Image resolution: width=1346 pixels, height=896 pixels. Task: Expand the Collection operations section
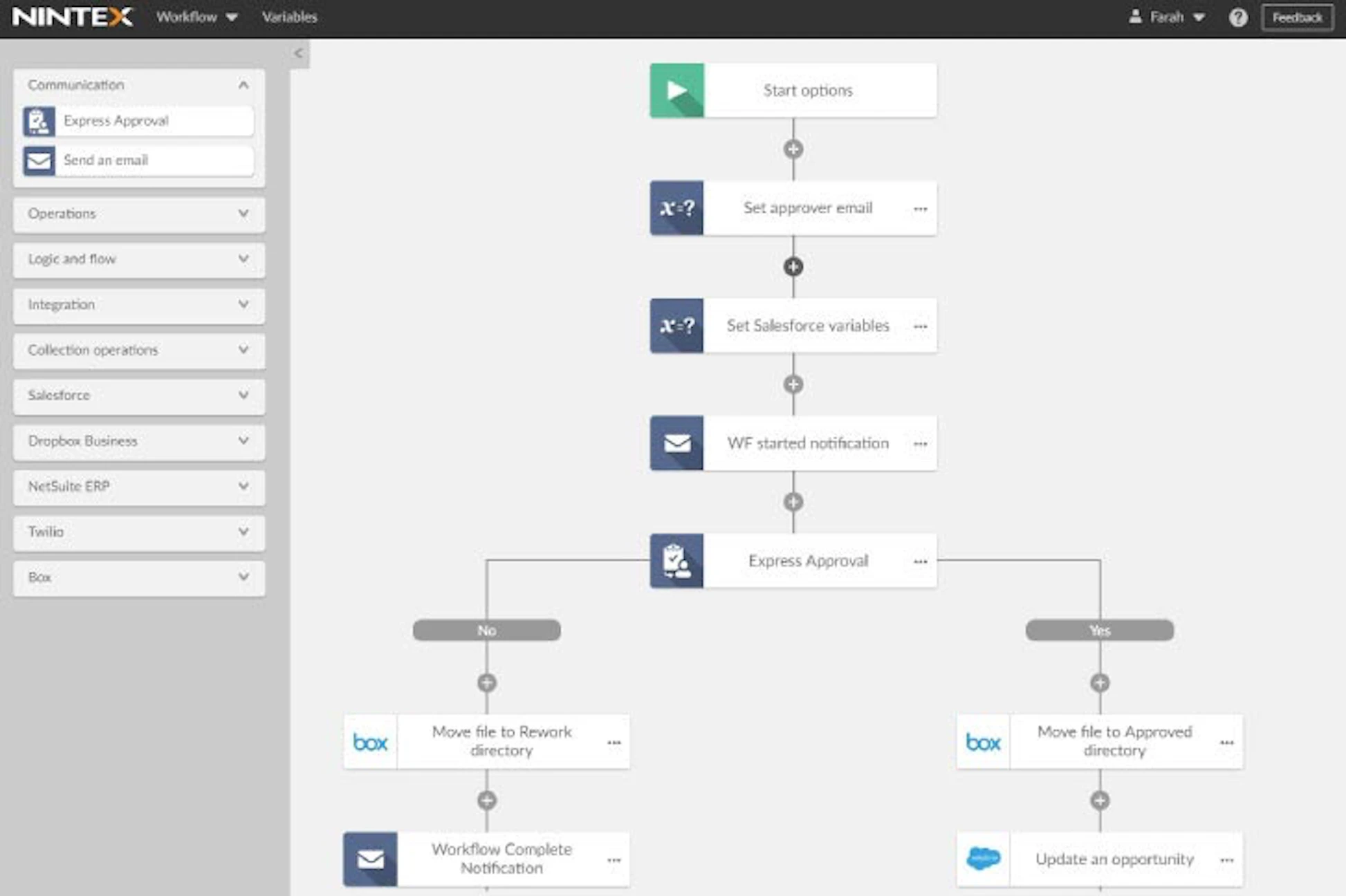pyautogui.click(x=243, y=350)
